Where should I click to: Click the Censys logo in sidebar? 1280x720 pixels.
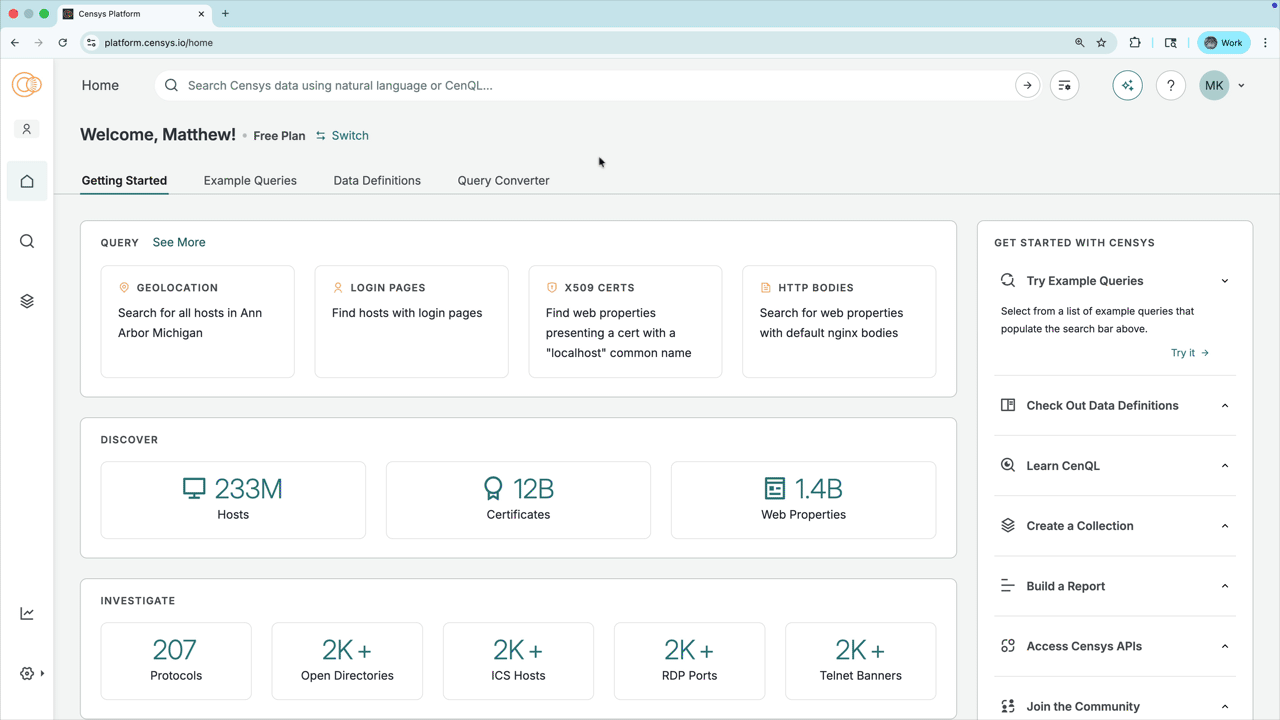click(27, 85)
